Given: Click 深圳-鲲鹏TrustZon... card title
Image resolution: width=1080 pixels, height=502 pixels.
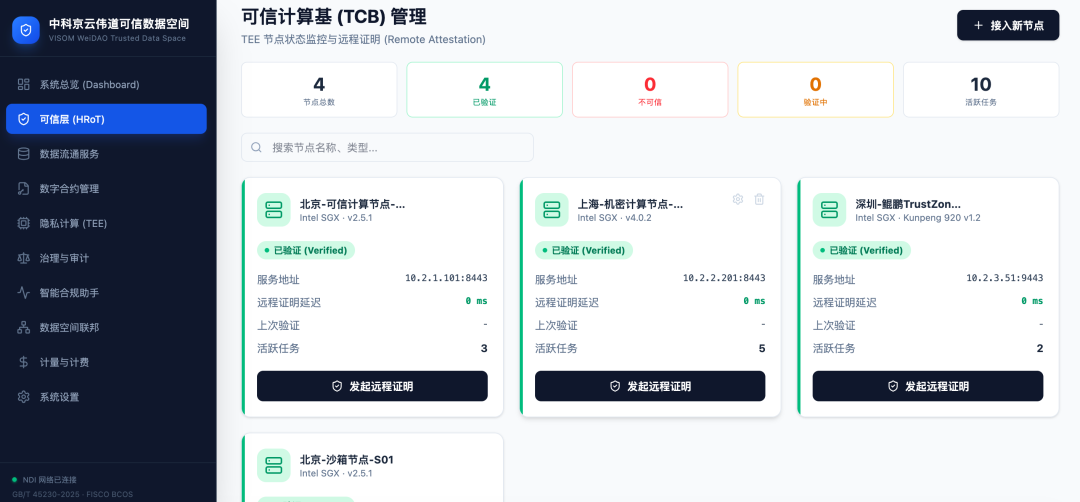Looking at the screenshot, I should coord(908,204).
